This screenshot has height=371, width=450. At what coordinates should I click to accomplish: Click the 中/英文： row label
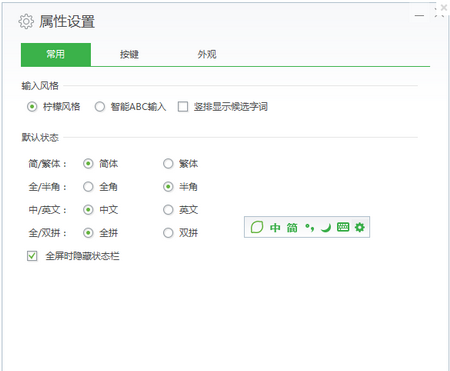click(47, 210)
